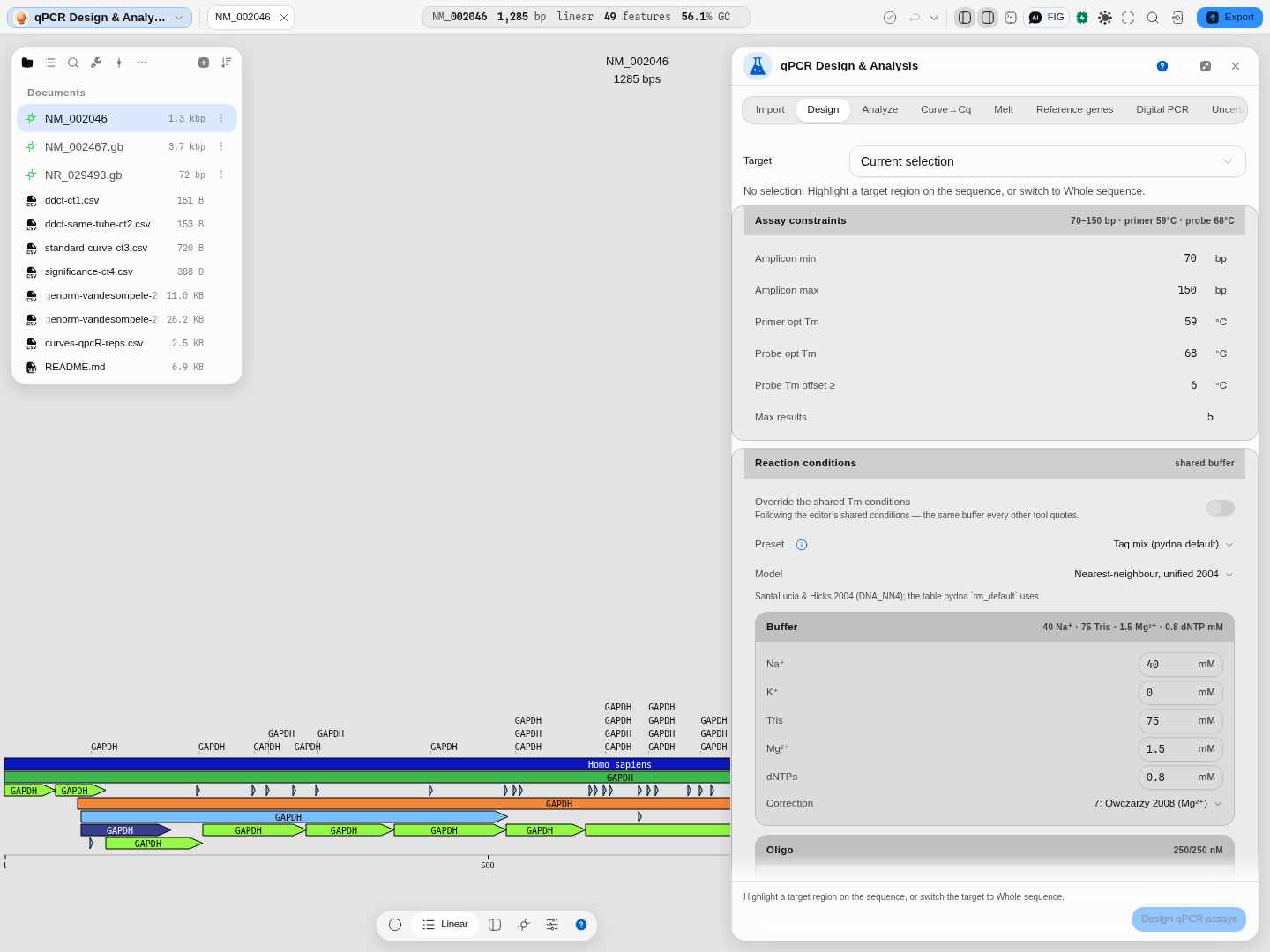The image size is (1270, 952).
Task: Open the terminal console icon in the top bar
Action: (x=1011, y=18)
